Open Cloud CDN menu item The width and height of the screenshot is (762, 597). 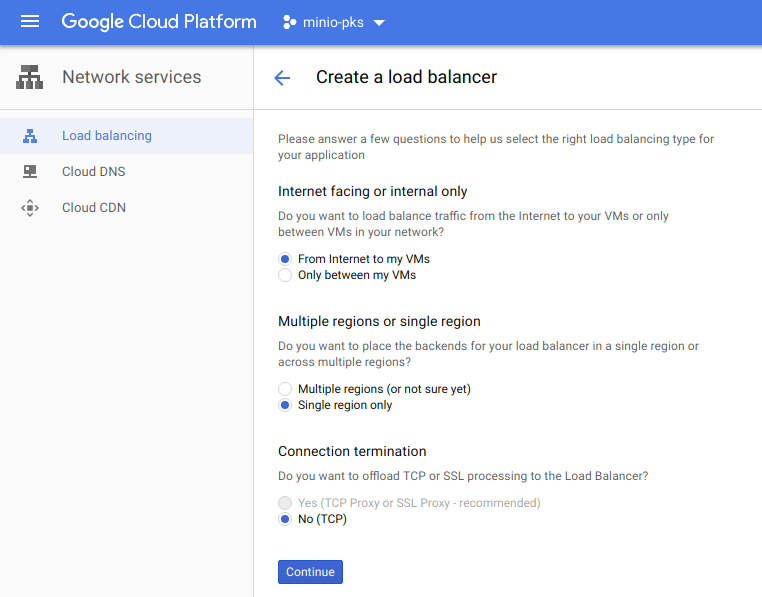point(93,208)
